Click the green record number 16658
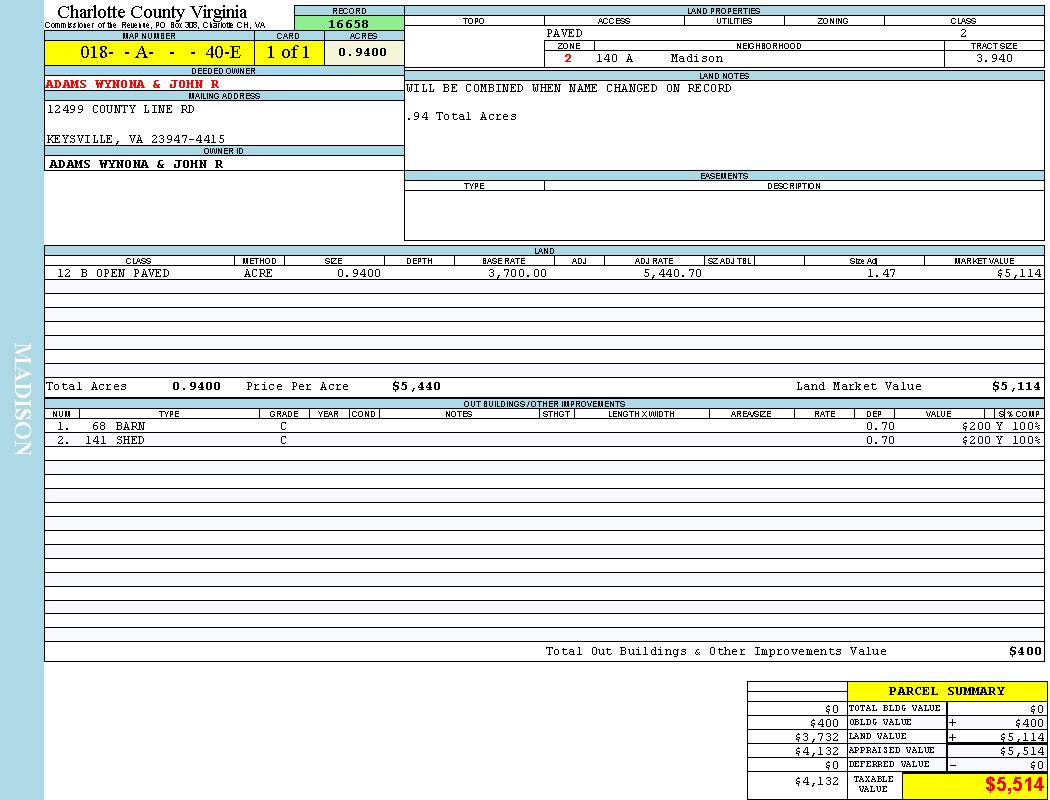The width and height of the screenshot is (1050, 800). pyautogui.click(x=348, y=23)
